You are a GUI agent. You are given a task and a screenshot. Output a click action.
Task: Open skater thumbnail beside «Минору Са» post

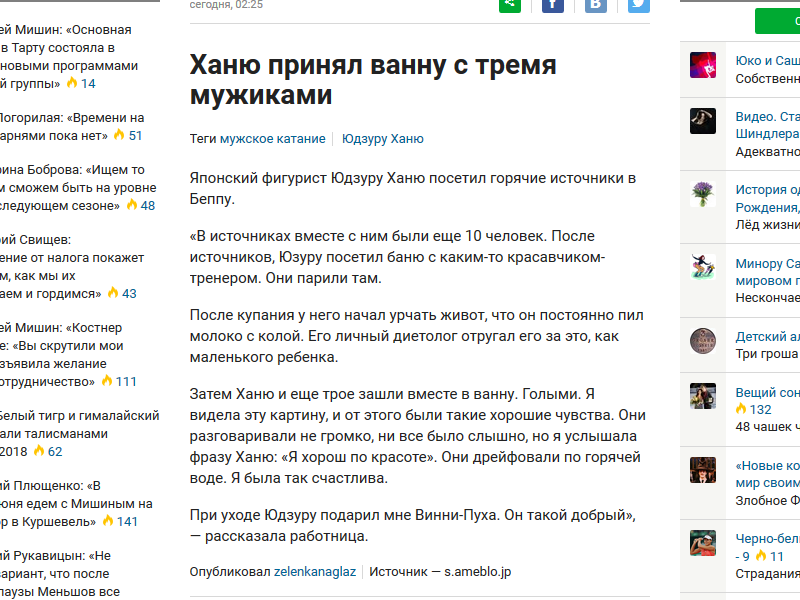pyautogui.click(x=703, y=267)
